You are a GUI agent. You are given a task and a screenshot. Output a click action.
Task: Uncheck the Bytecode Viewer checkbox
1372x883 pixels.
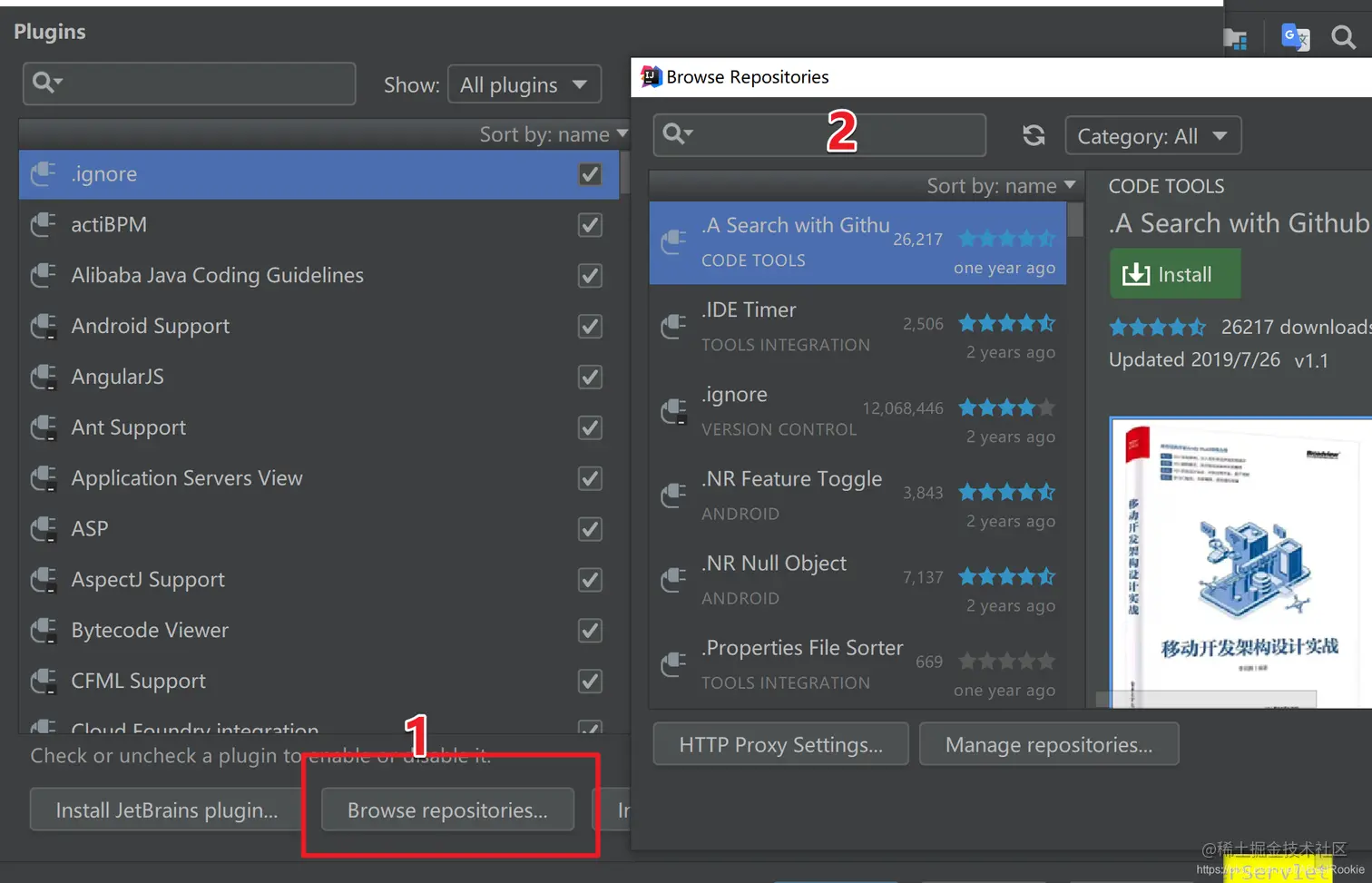[590, 631]
